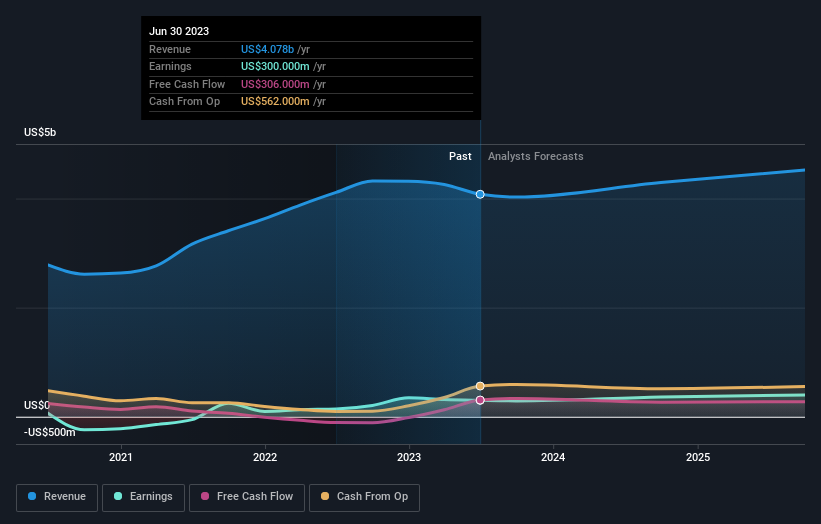Click the US$300.000m earnings value
The image size is (821, 524).
pyautogui.click(x=275, y=66)
